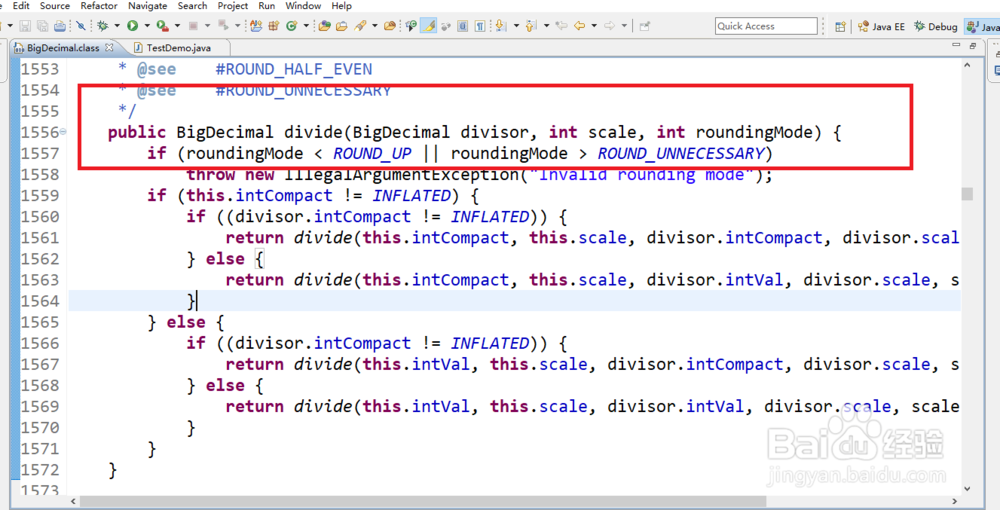This screenshot has height=510, width=1000.
Task: Click IllegalArgumentException on line 1558
Action: click(x=402, y=175)
